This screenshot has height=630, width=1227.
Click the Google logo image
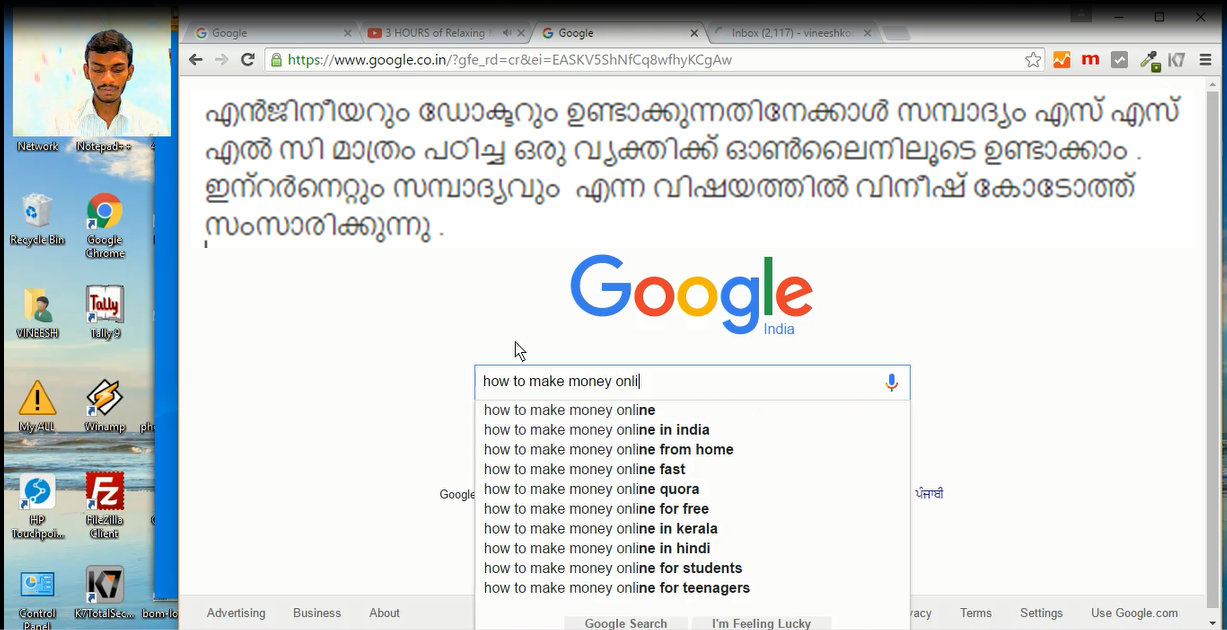[691, 294]
